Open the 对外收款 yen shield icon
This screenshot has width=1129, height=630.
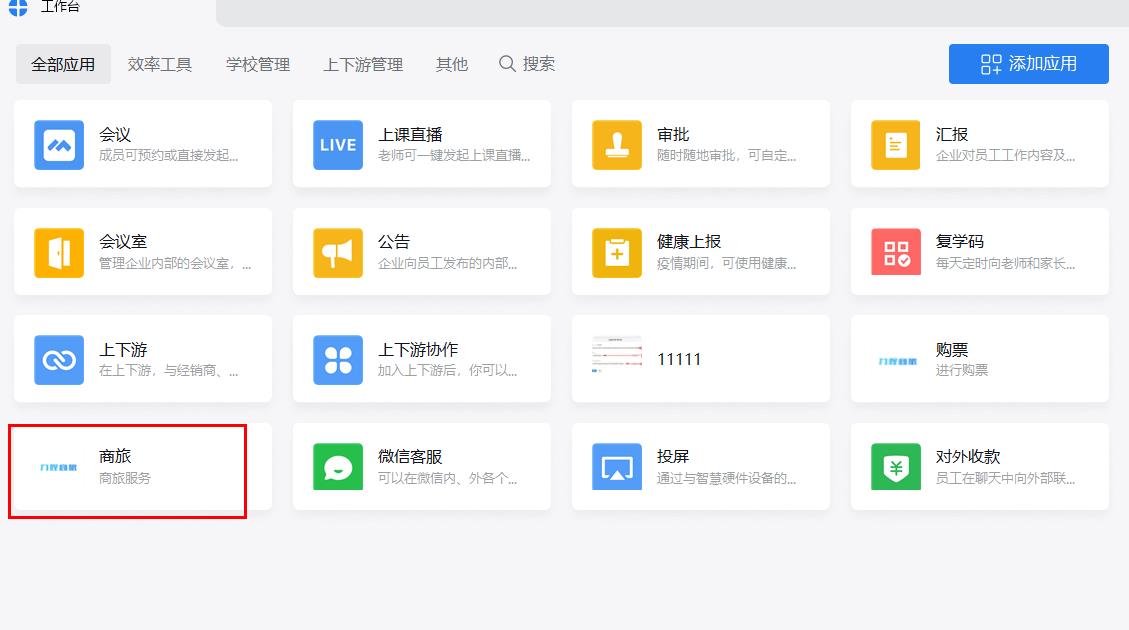point(896,467)
